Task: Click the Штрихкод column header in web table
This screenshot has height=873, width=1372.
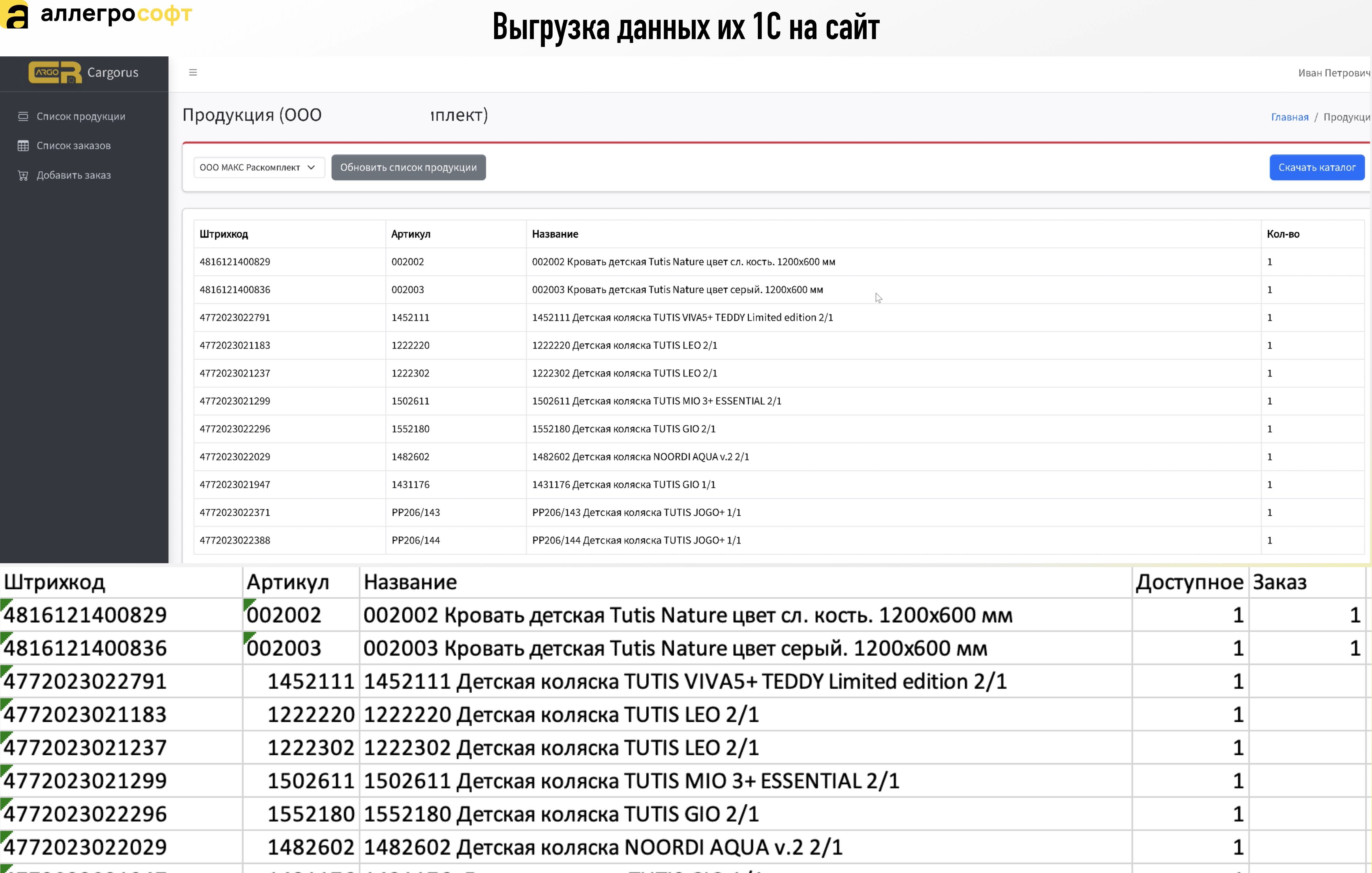Action: (224, 234)
